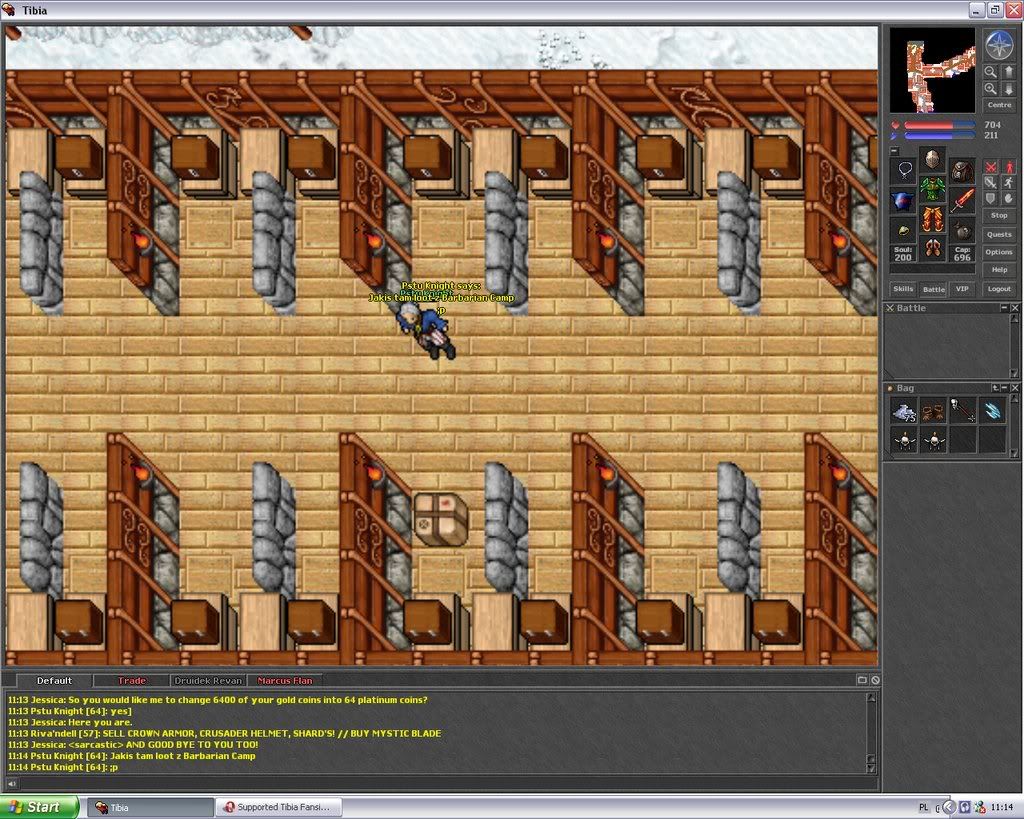Enable defensive shield fight mode

[991, 199]
